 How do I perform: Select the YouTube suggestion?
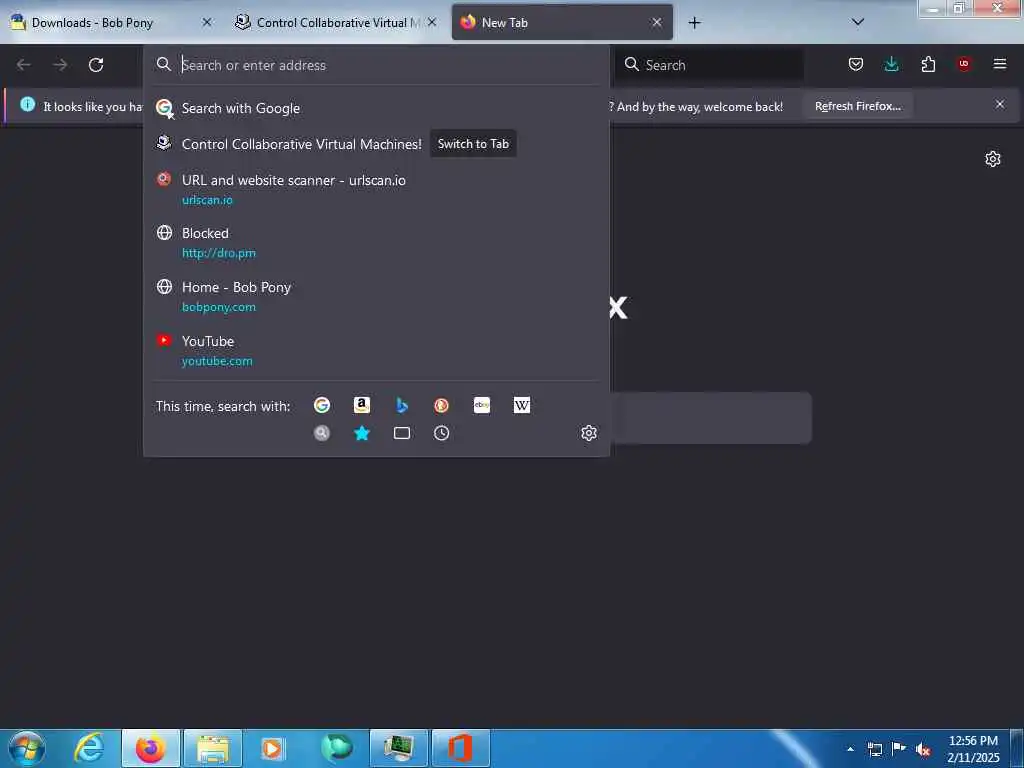click(x=376, y=350)
